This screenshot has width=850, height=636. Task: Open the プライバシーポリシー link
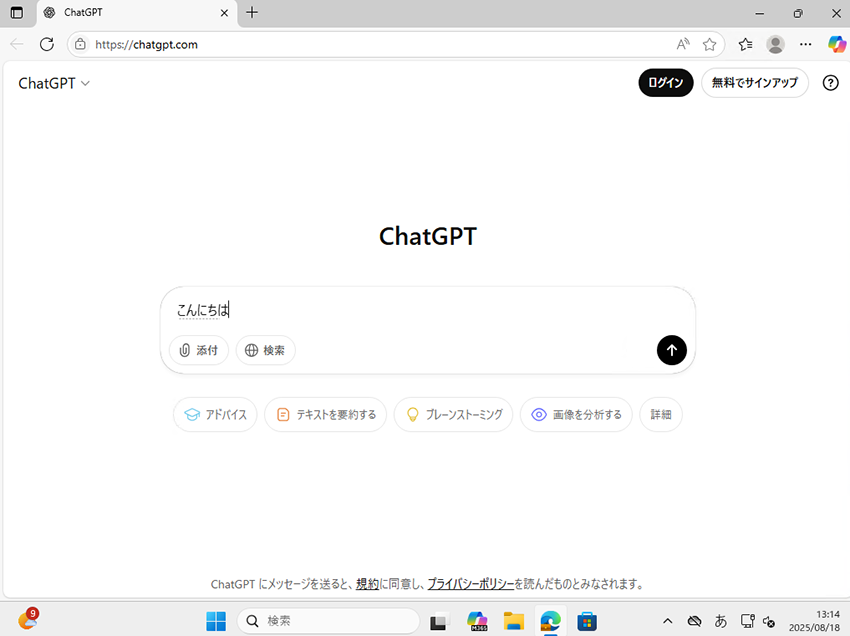(x=470, y=584)
